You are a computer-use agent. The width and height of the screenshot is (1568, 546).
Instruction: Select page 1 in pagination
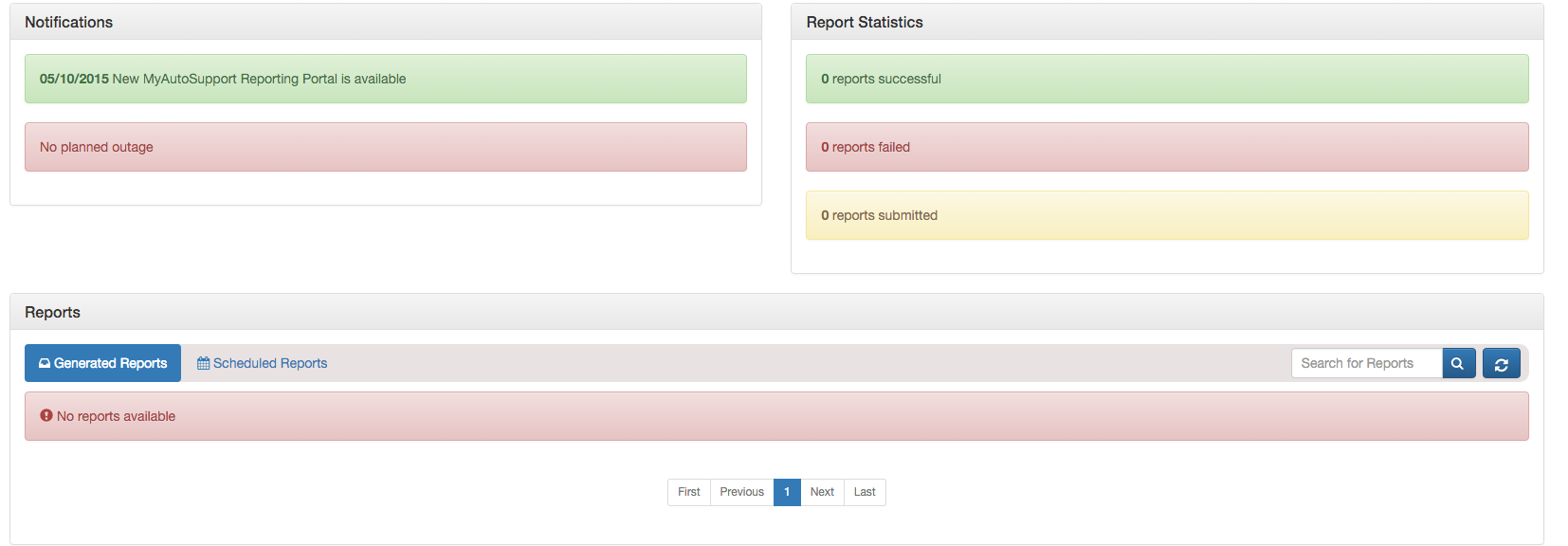coord(787,492)
